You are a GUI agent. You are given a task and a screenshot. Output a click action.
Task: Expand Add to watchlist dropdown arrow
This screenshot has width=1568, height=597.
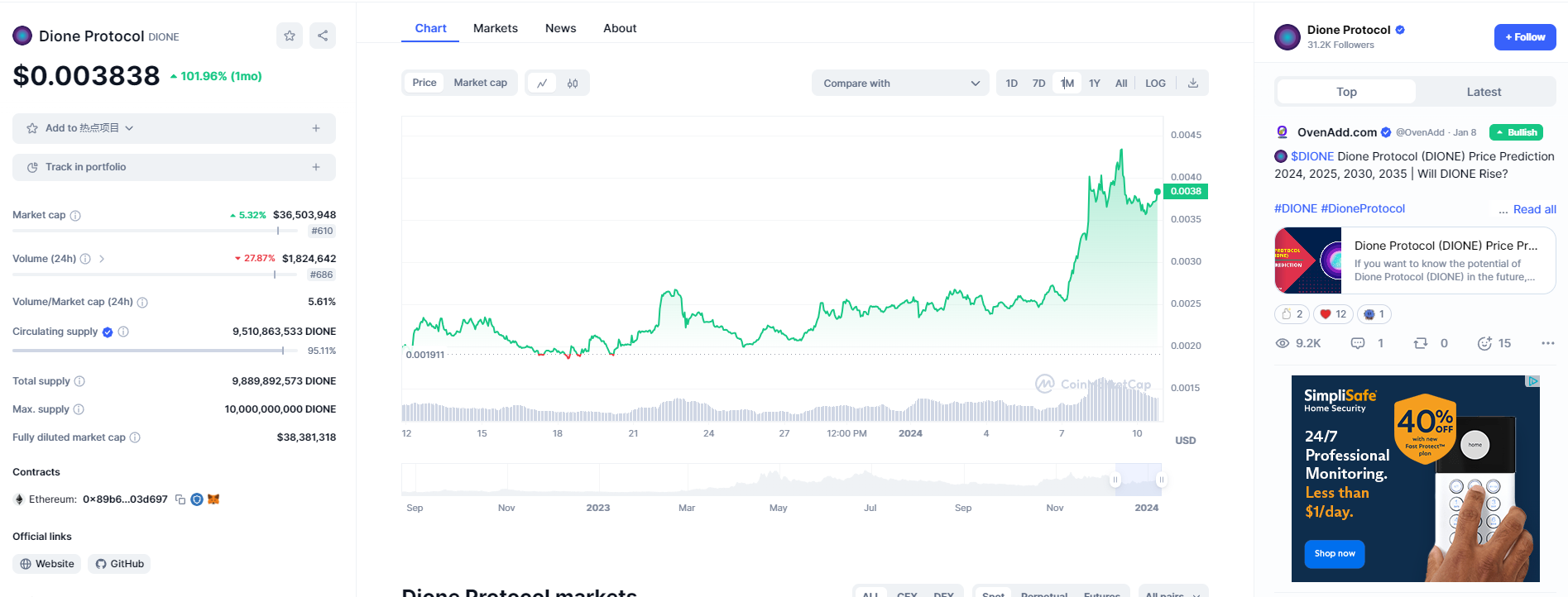pos(130,128)
